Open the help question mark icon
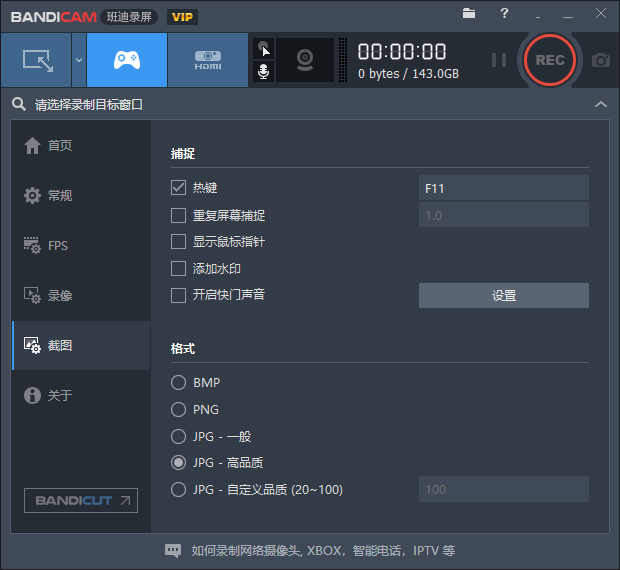Viewport: 620px width, 570px height. pos(504,14)
